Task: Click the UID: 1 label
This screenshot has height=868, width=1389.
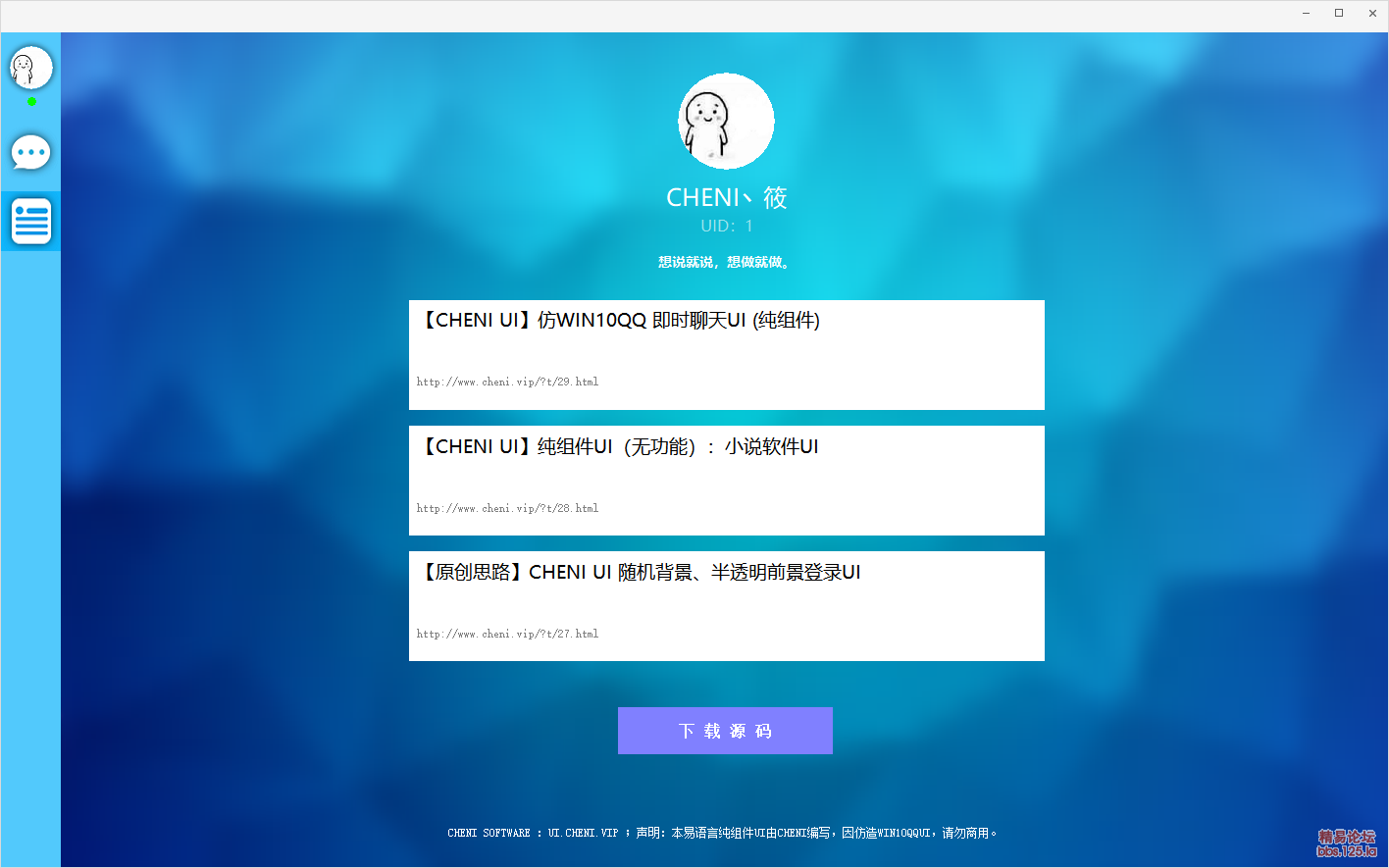Action: (726, 226)
